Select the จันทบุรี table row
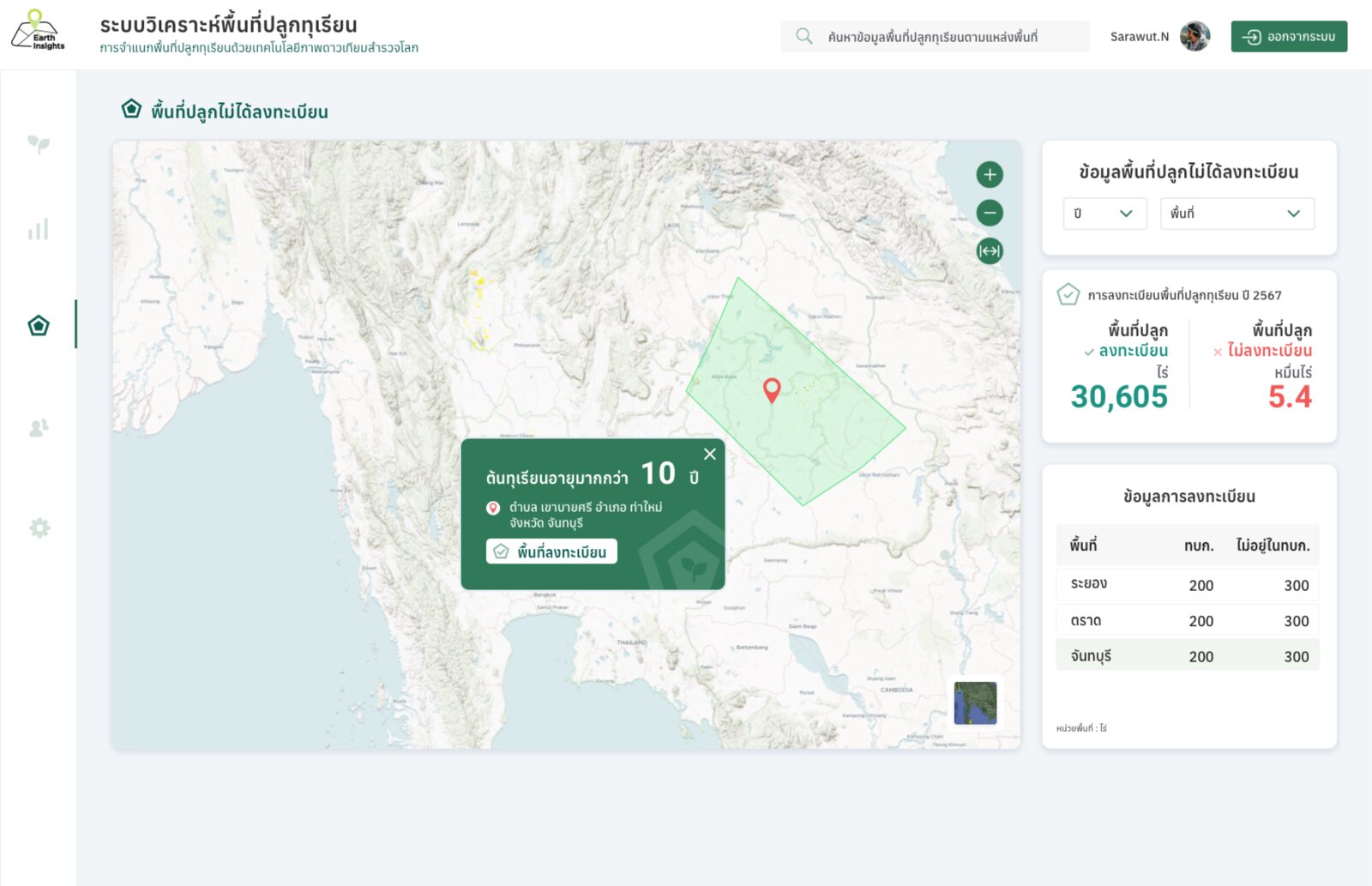Image resolution: width=1372 pixels, height=886 pixels. tap(1188, 656)
